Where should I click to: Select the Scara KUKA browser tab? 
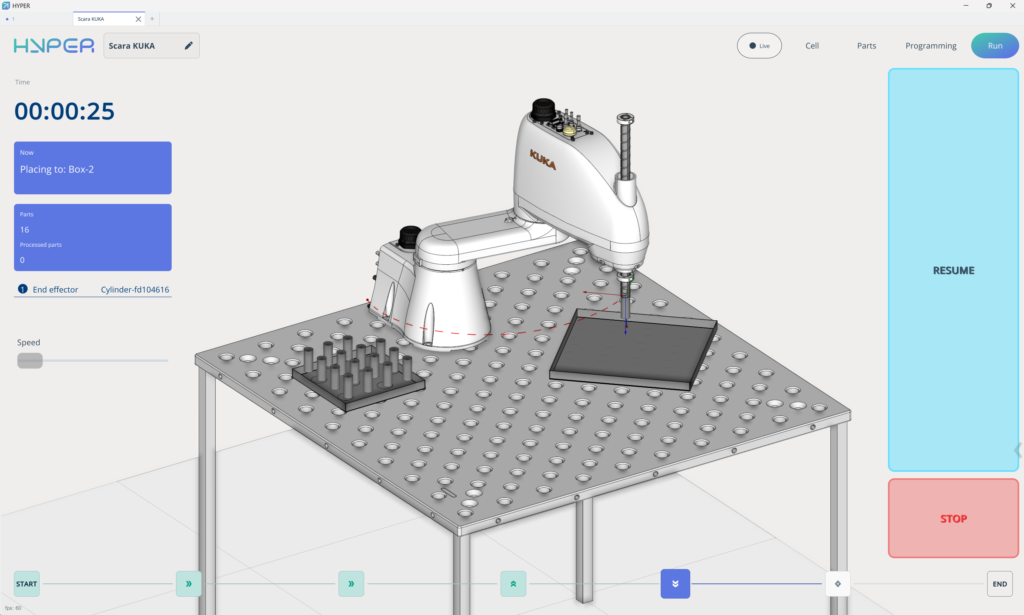click(x=100, y=18)
